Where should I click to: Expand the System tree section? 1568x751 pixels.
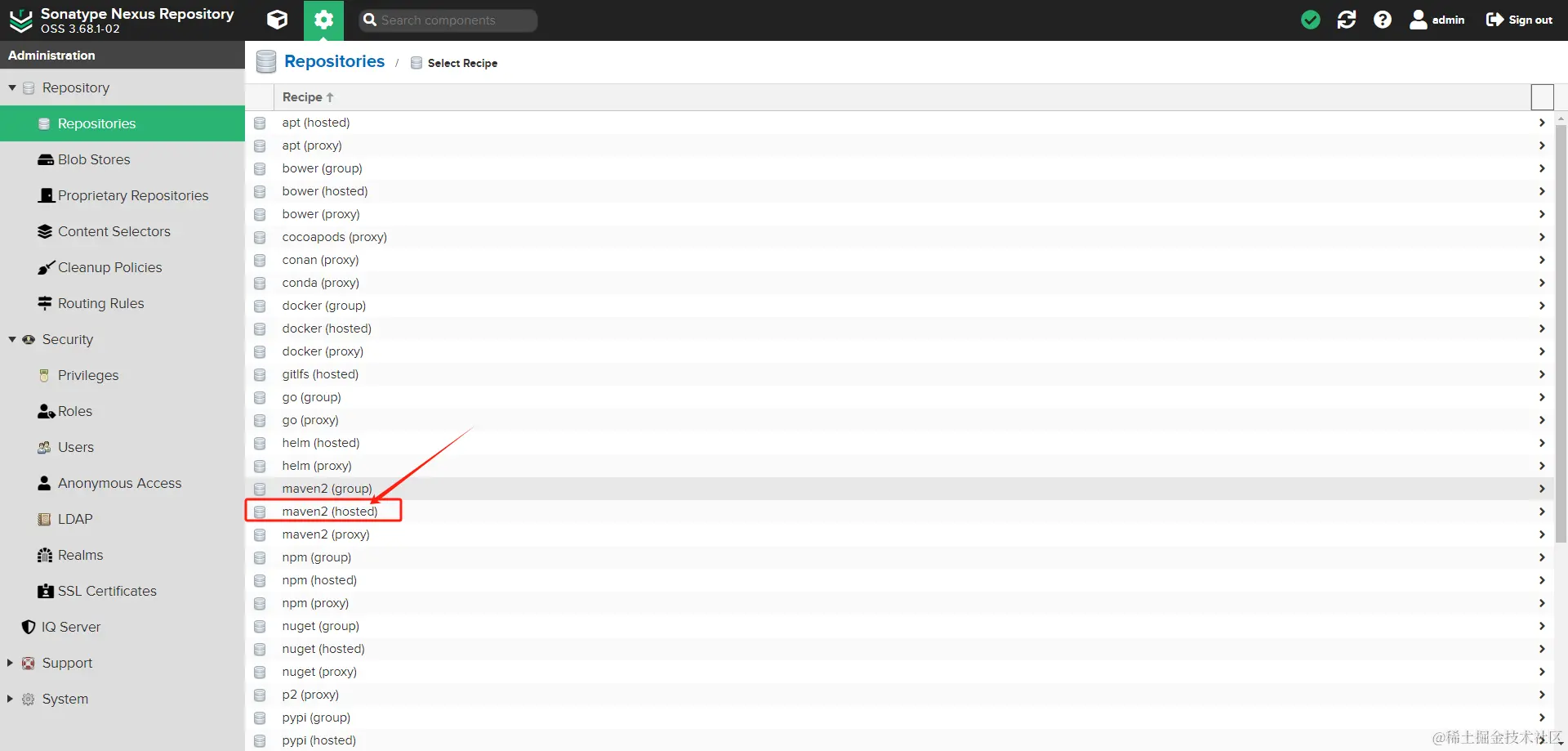(10, 699)
